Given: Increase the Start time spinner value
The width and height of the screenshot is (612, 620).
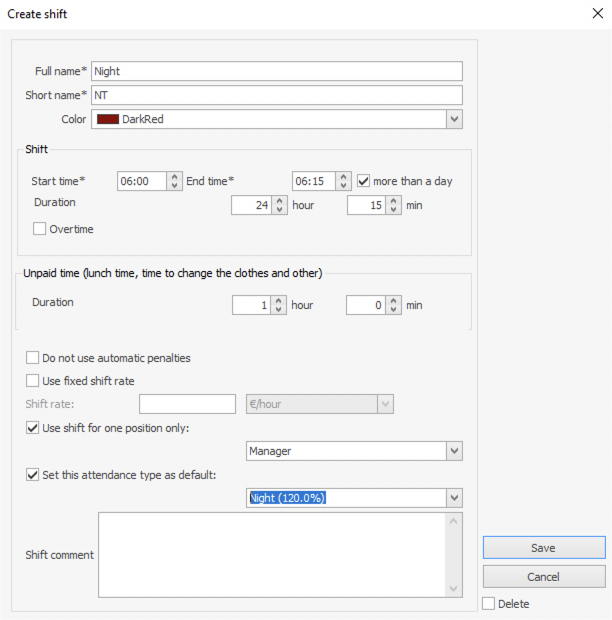Looking at the screenshot, I should [x=174, y=176].
